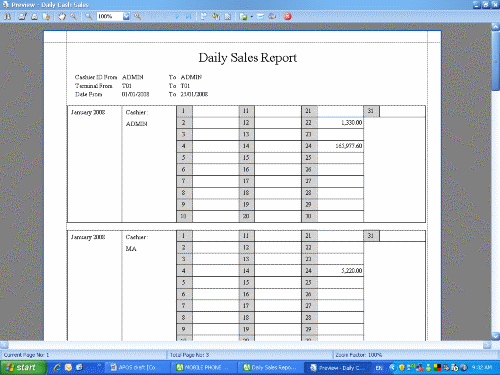Image resolution: width=500 pixels, height=375 pixels.
Task: Click the red close preview icon
Action: [x=287, y=16]
